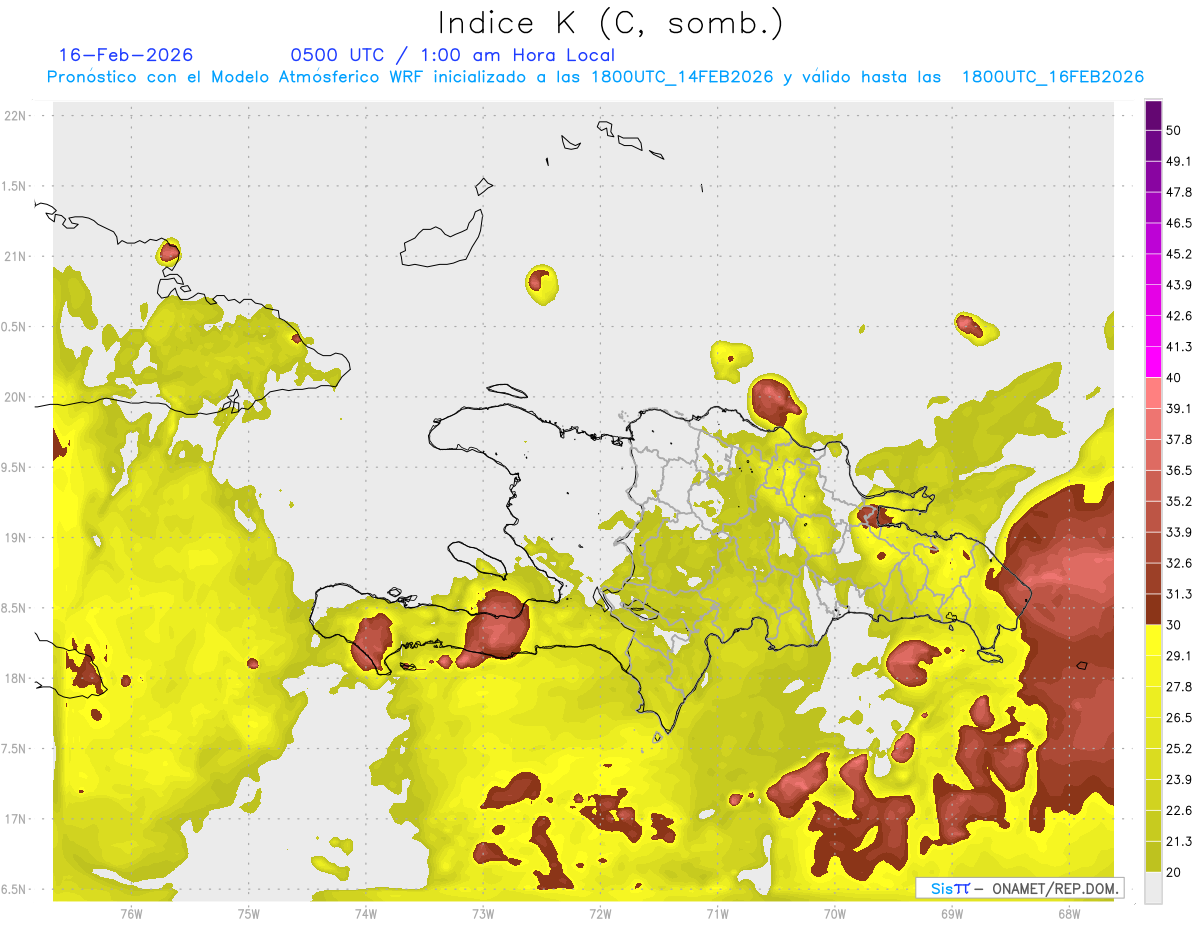Click the '19N' latitude axis label

click(x=17, y=538)
